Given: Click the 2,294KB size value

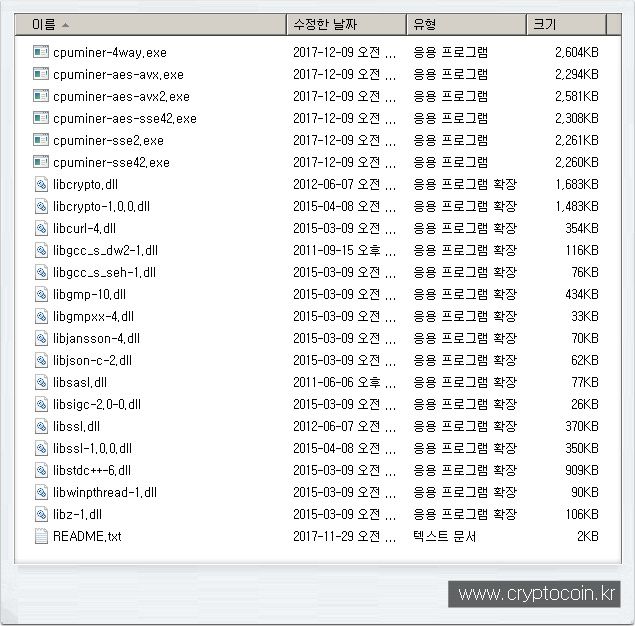Looking at the screenshot, I should point(577,74).
